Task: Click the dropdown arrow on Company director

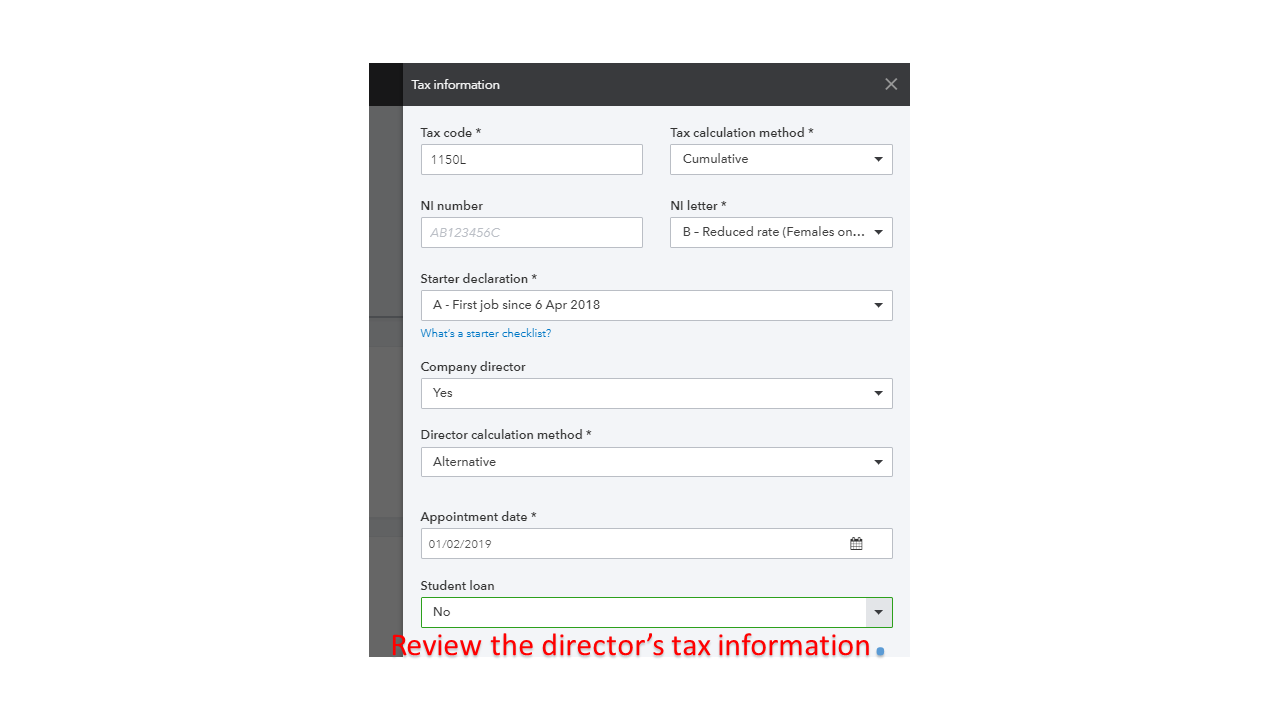Action: [x=878, y=393]
